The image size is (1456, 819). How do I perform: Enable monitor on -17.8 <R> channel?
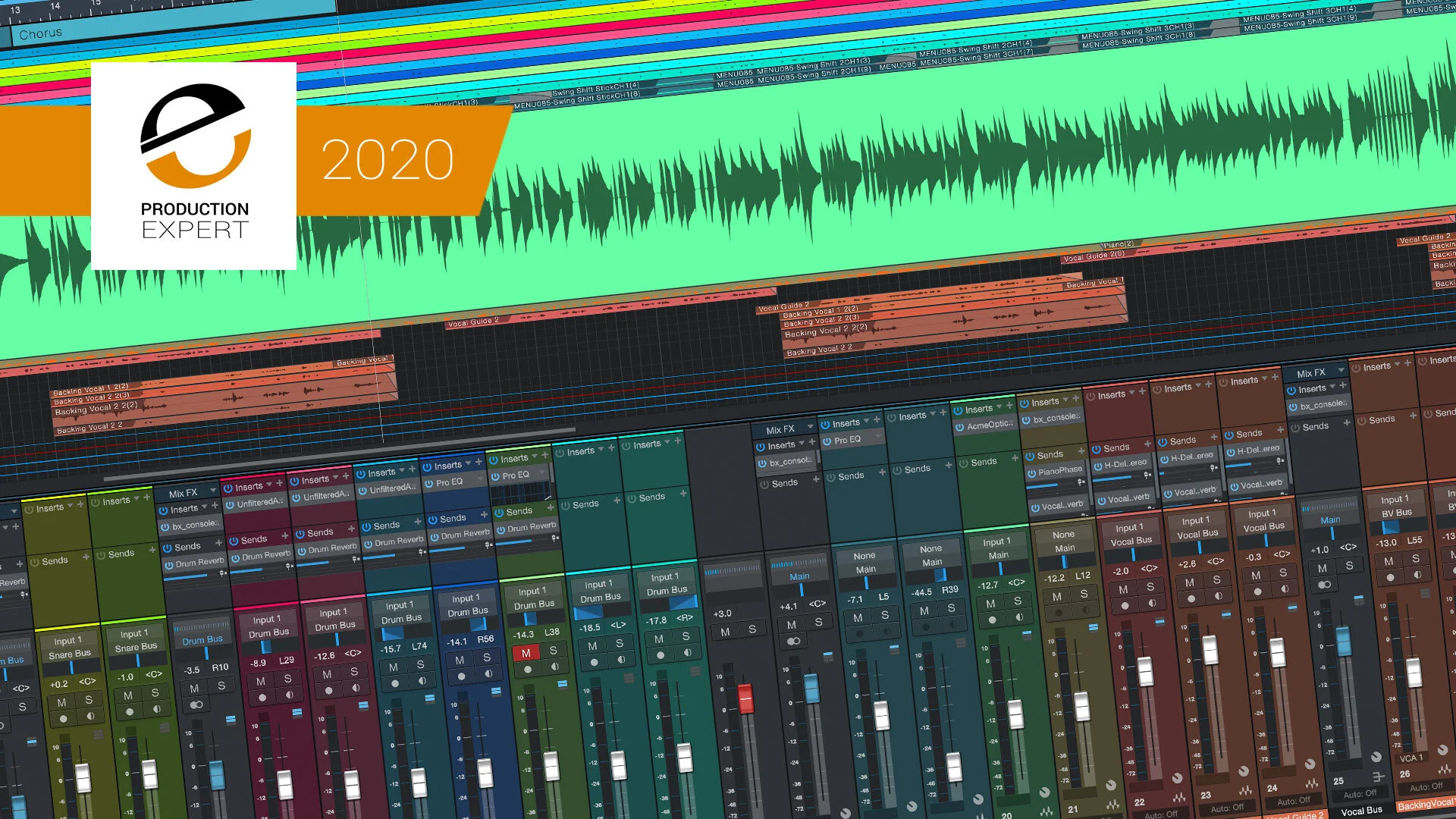687,653
